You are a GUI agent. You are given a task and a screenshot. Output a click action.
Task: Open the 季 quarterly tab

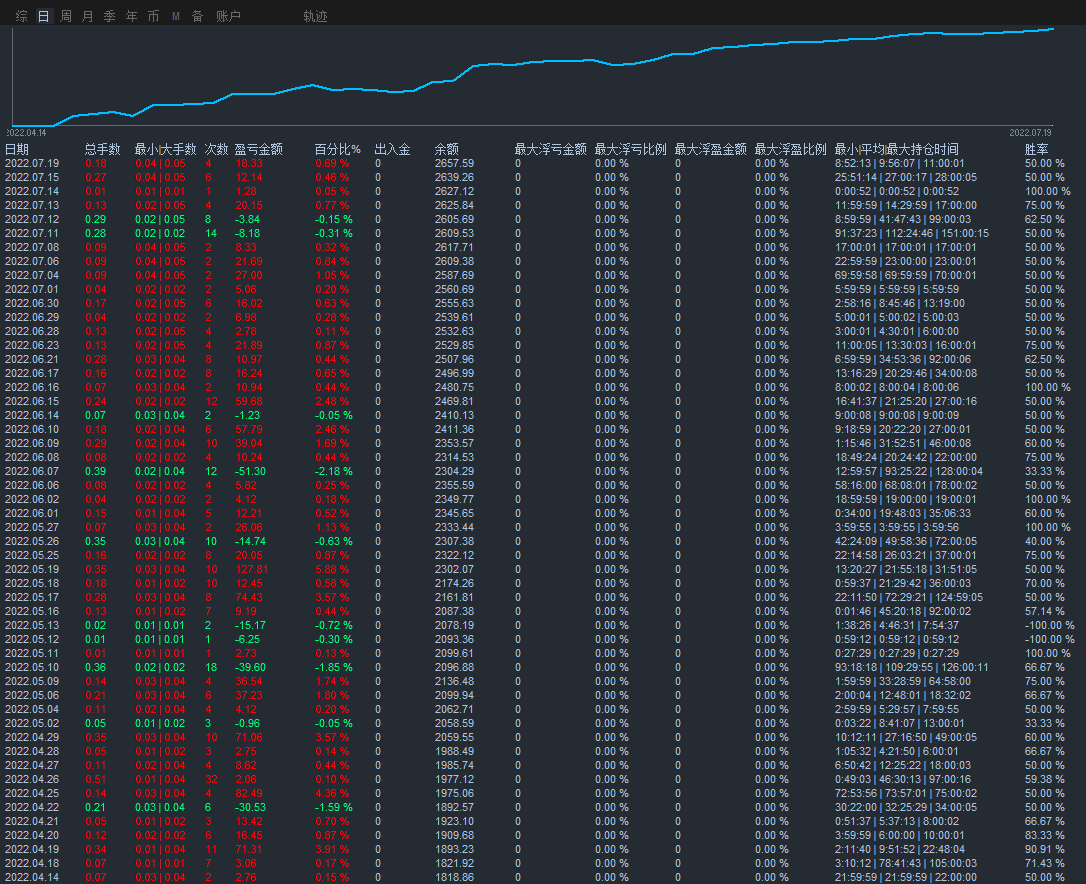(x=110, y=16)
